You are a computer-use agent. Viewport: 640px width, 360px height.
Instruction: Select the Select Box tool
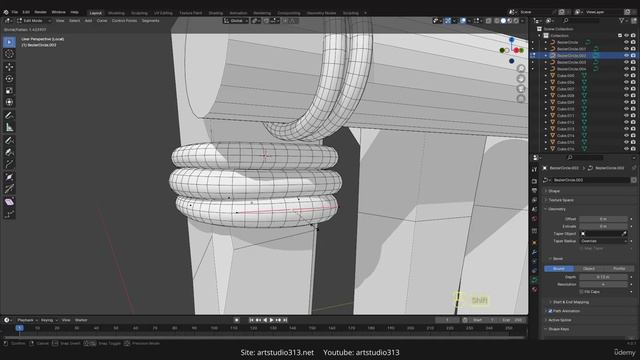point(9,42)
